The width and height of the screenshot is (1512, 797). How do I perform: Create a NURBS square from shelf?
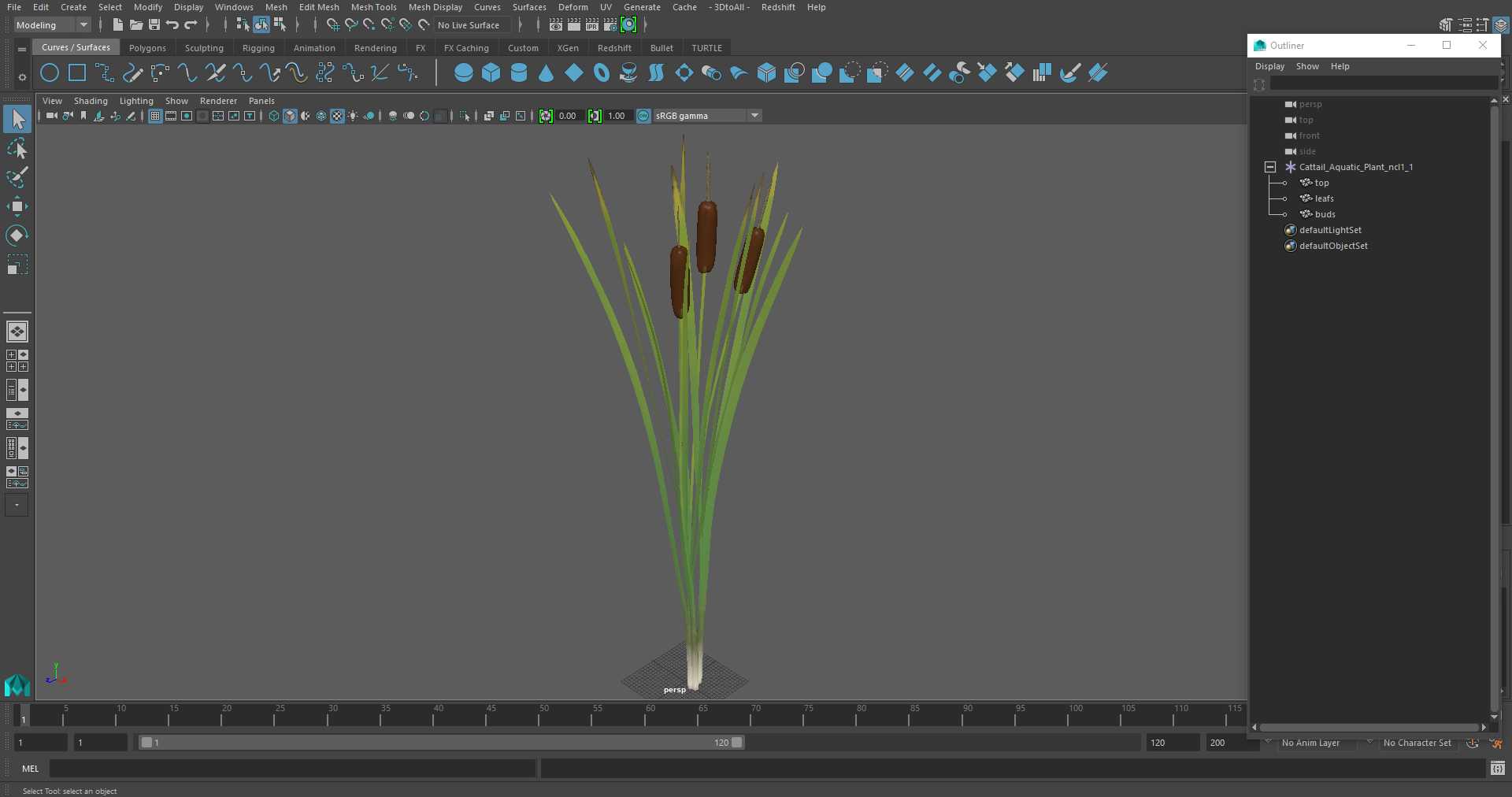pyautogui.click(x=77, y=73)
